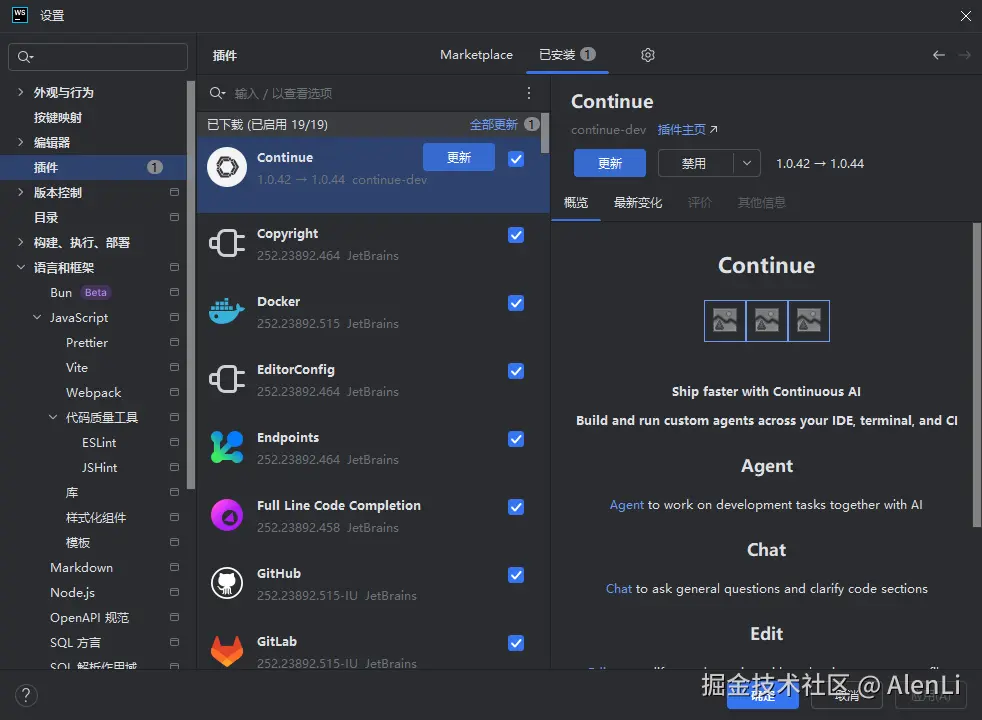Expand the 构建、执行、部署 group
The image size is (982, 720).
(x=21, y=242)
